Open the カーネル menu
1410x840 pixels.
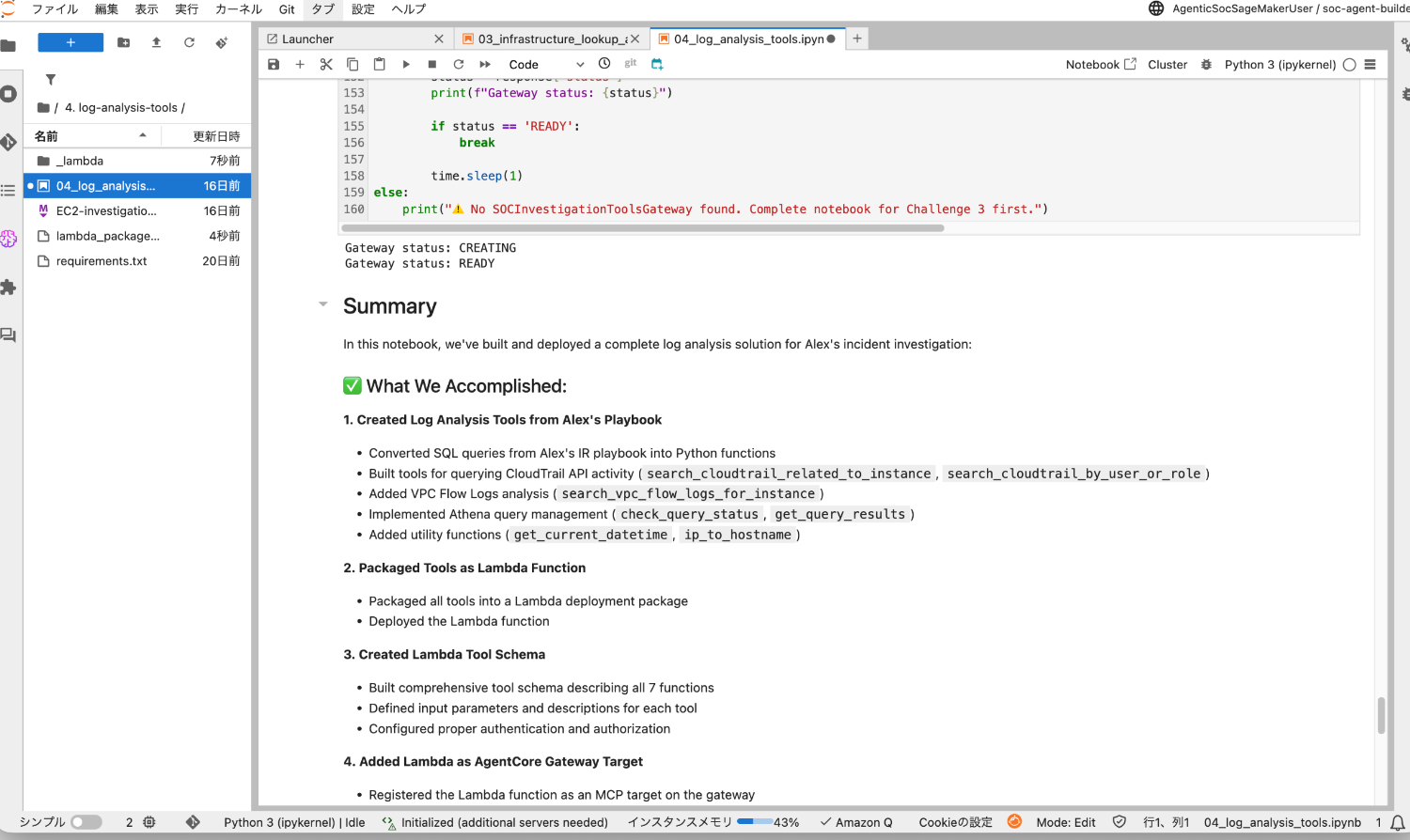click(238, 9)
